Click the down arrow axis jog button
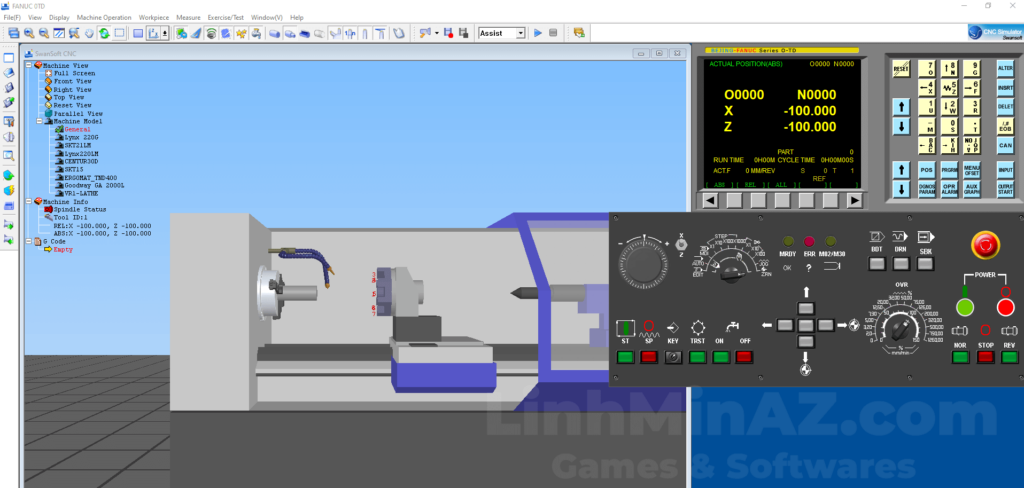 point(807,341)
